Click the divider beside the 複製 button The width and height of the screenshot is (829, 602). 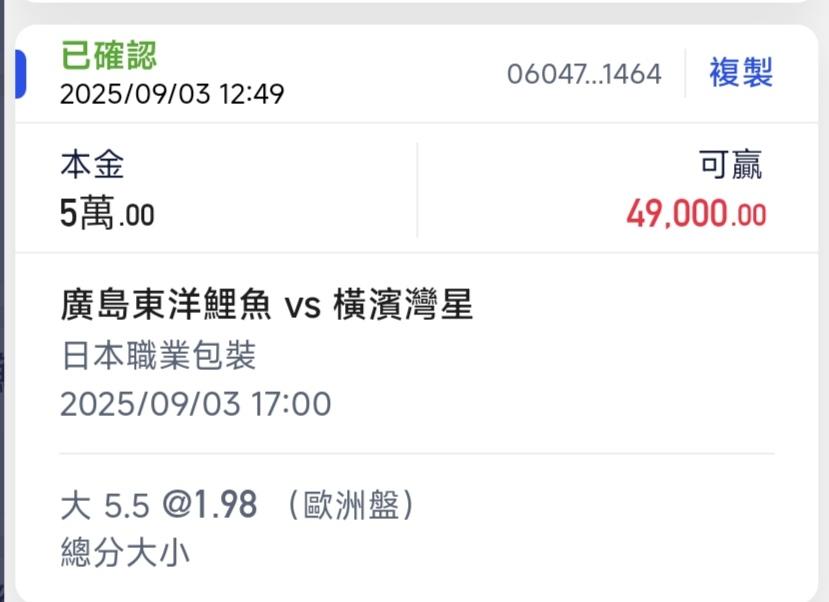(686, 73)
